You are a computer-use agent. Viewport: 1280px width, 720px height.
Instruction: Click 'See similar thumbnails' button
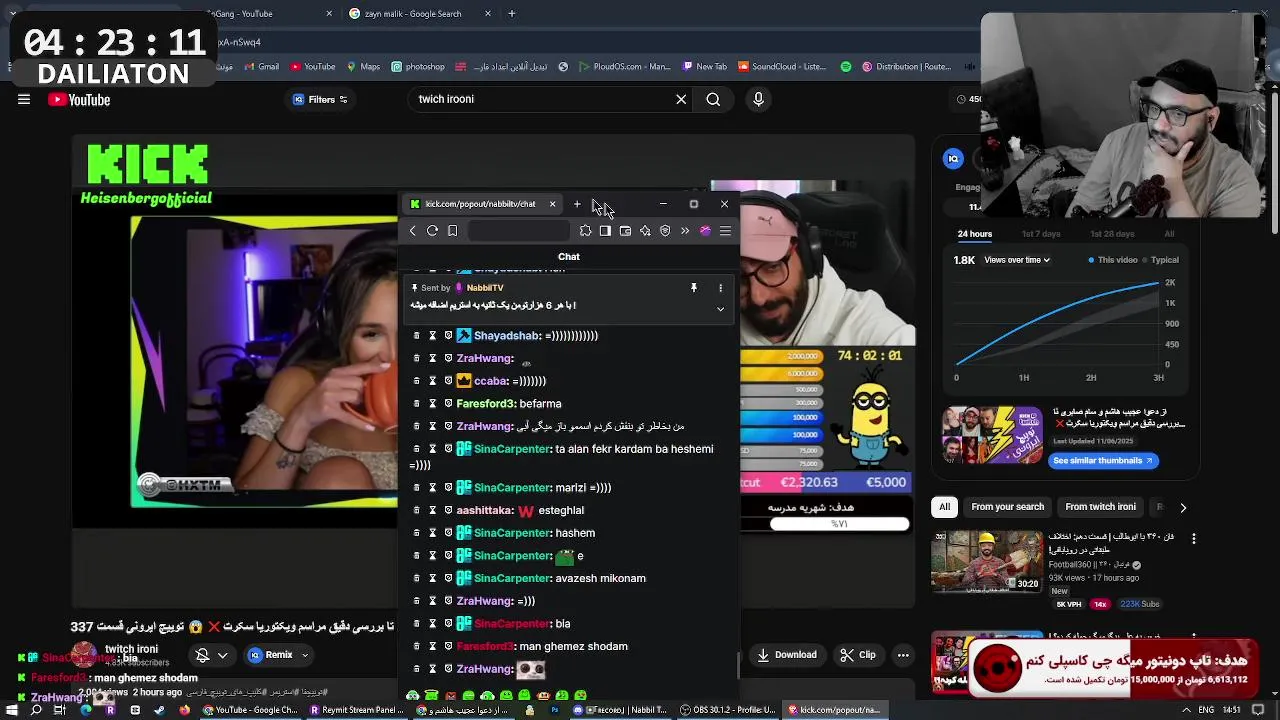1103,461
